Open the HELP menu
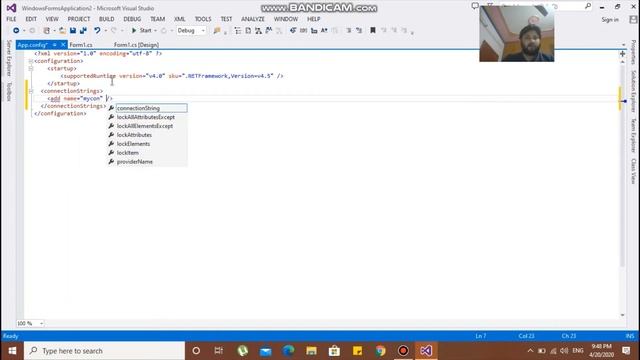 coord(313,19)
